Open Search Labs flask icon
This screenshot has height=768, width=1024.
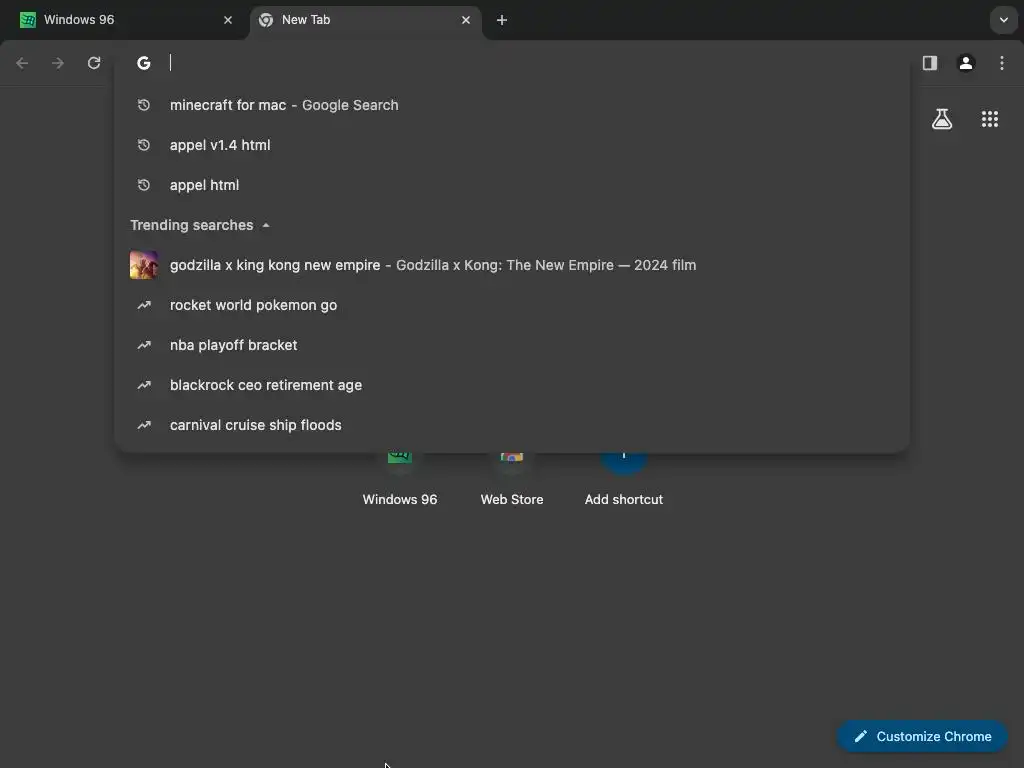point(942,119)
